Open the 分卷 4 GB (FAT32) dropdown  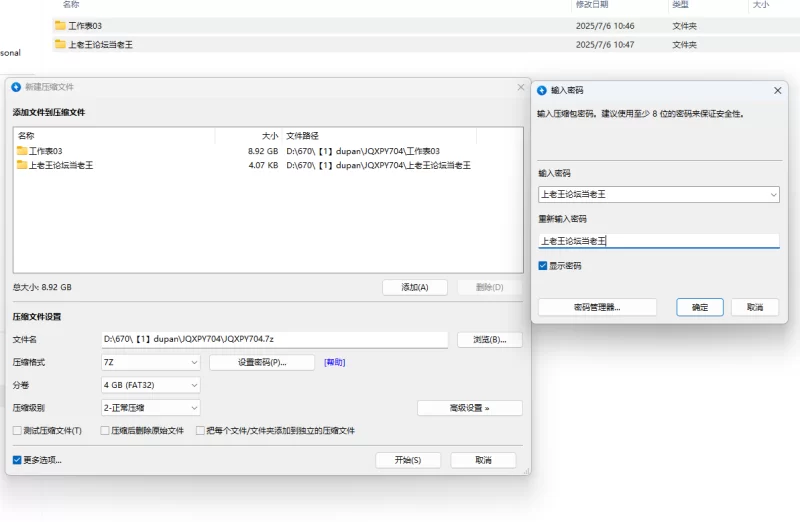[151, 385]
